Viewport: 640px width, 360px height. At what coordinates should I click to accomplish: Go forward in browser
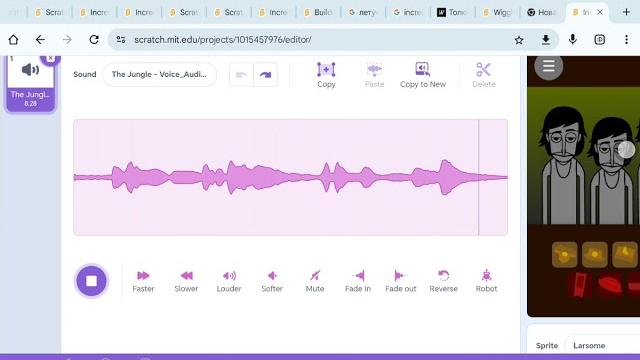tap(67, 40)
